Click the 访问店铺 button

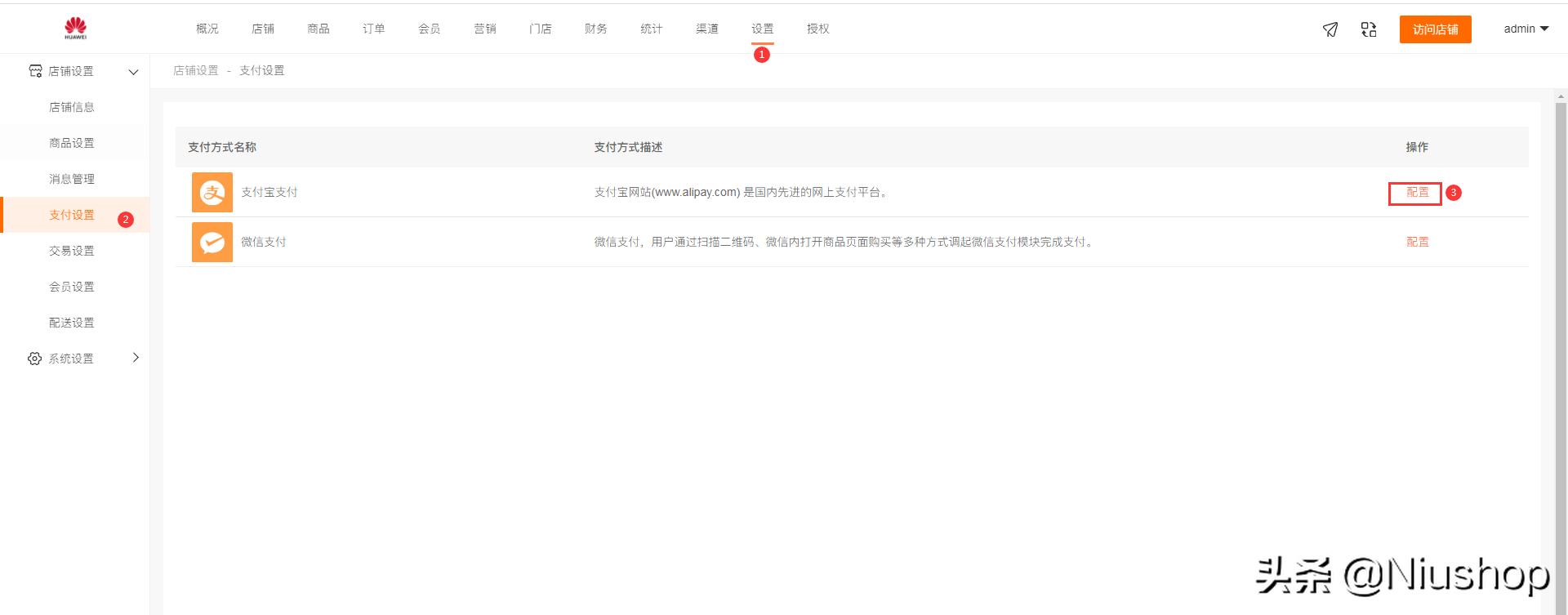(1436, 29)
